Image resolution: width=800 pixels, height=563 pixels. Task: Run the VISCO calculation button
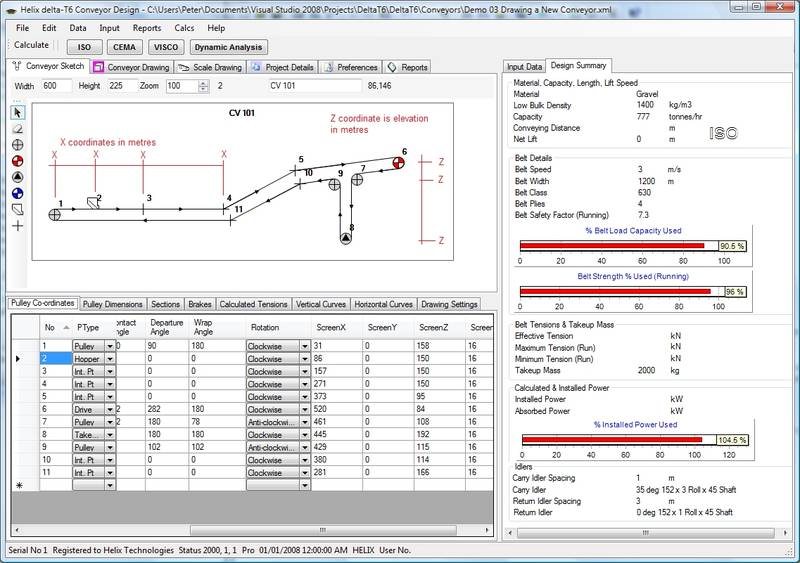(166, 47)
